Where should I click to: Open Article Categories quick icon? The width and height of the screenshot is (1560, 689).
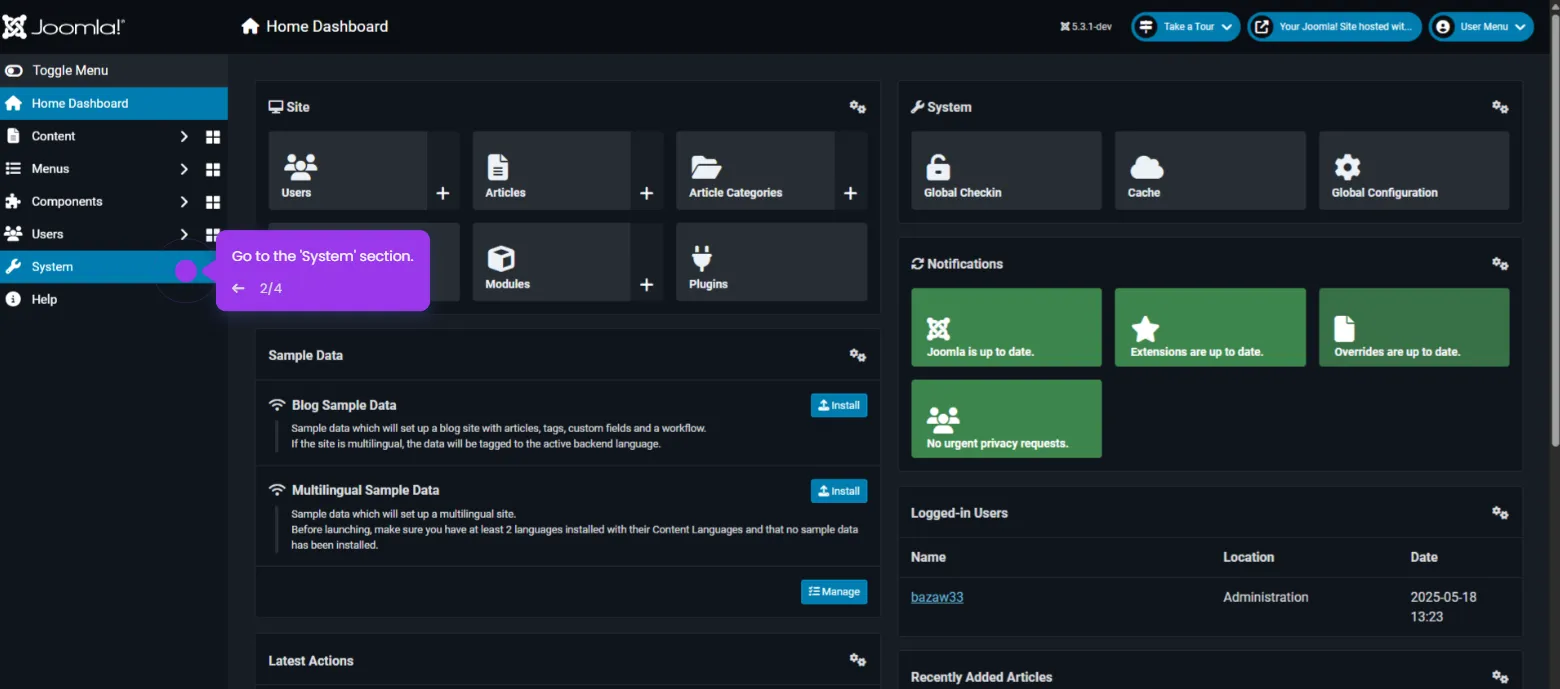pos(755,170)
